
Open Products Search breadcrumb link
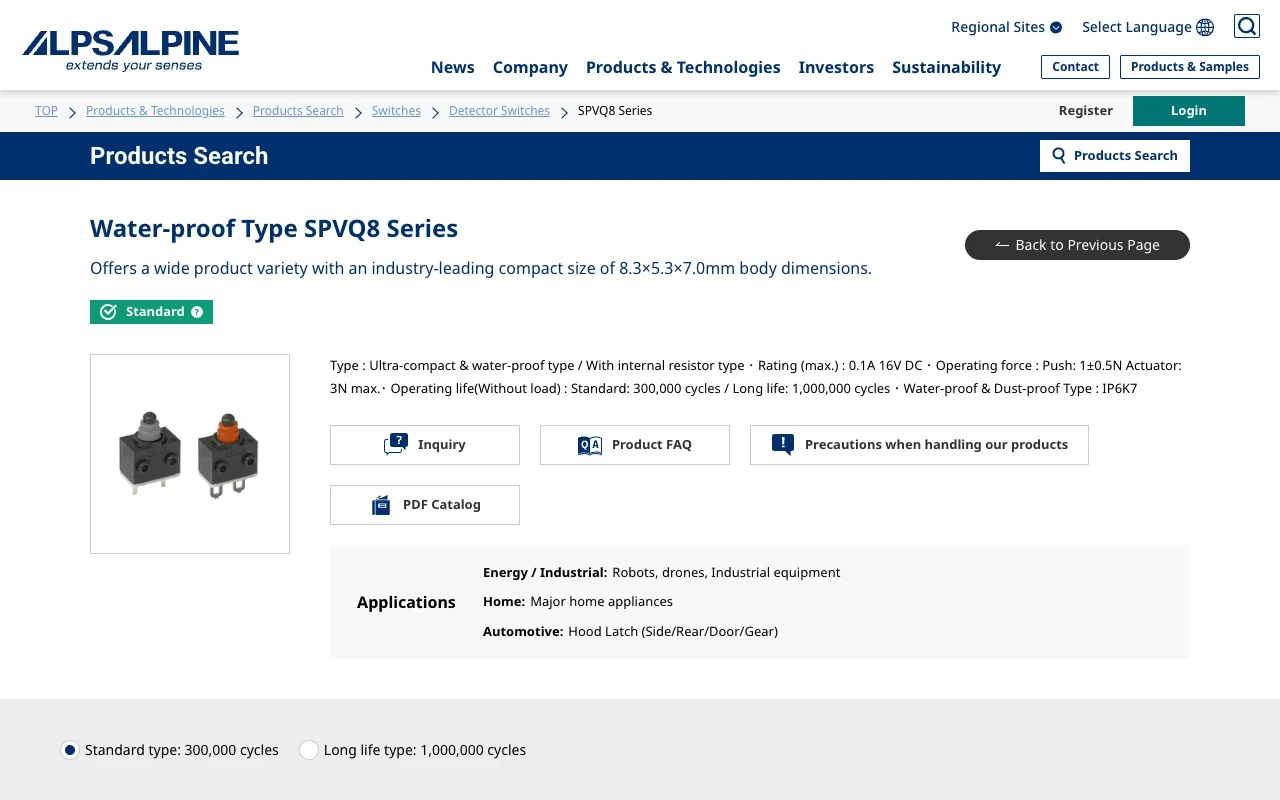pos(298,111)
